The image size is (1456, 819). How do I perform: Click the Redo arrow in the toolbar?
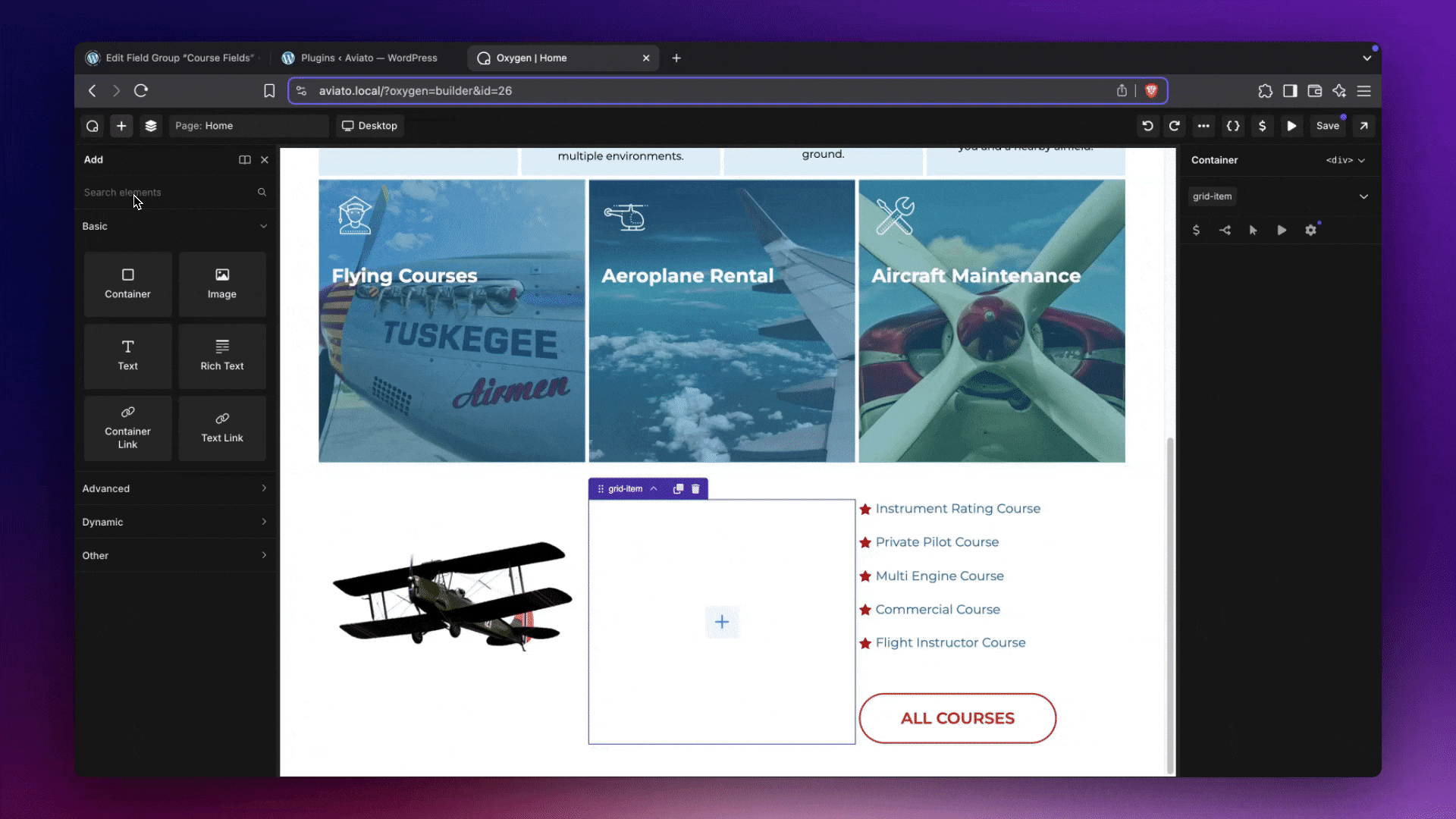pyautogui.click(x=1175, y=126)
